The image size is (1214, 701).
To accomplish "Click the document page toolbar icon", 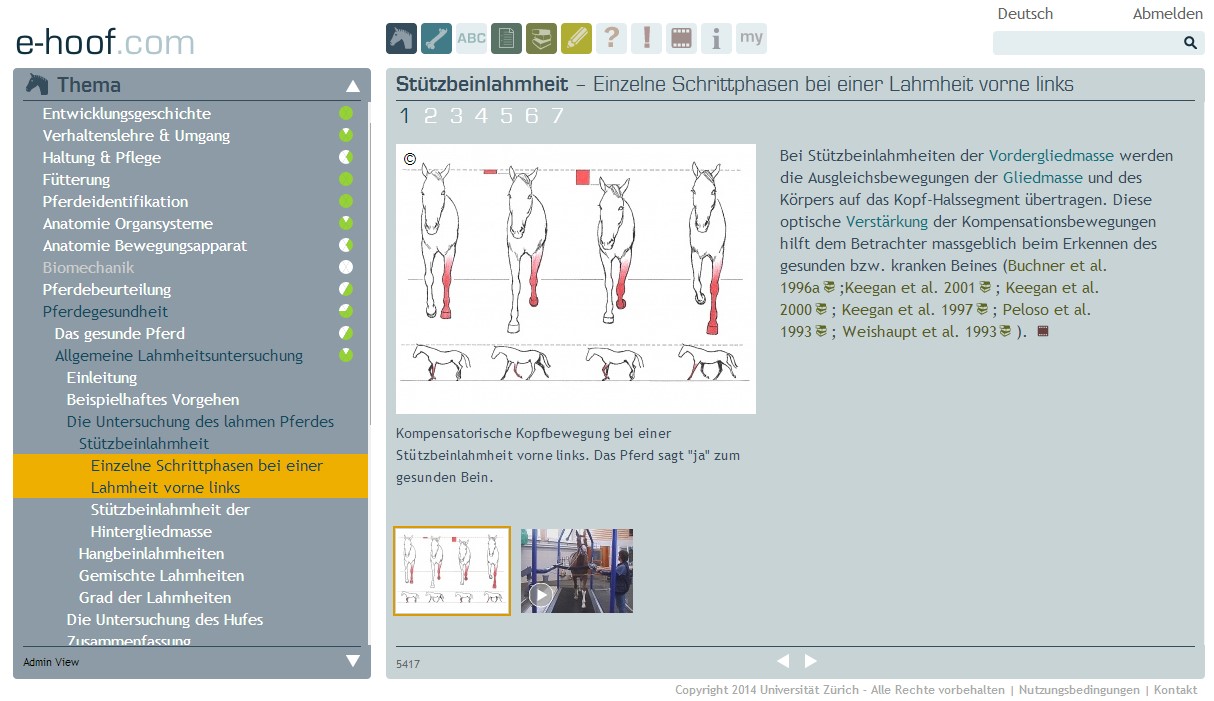I will pyautogui.click(x=506, y=38).
